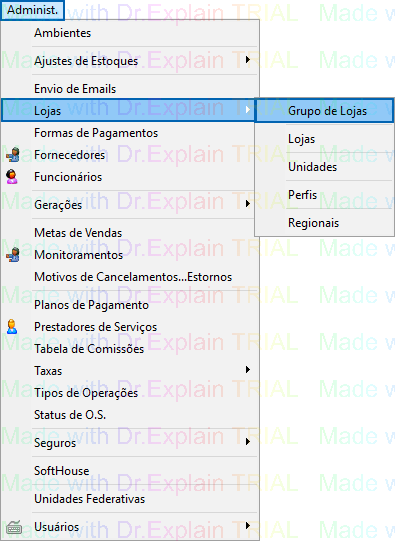Select Ambientes menu entry
Viewport: 395px width, 541px height.
point(130,33)
